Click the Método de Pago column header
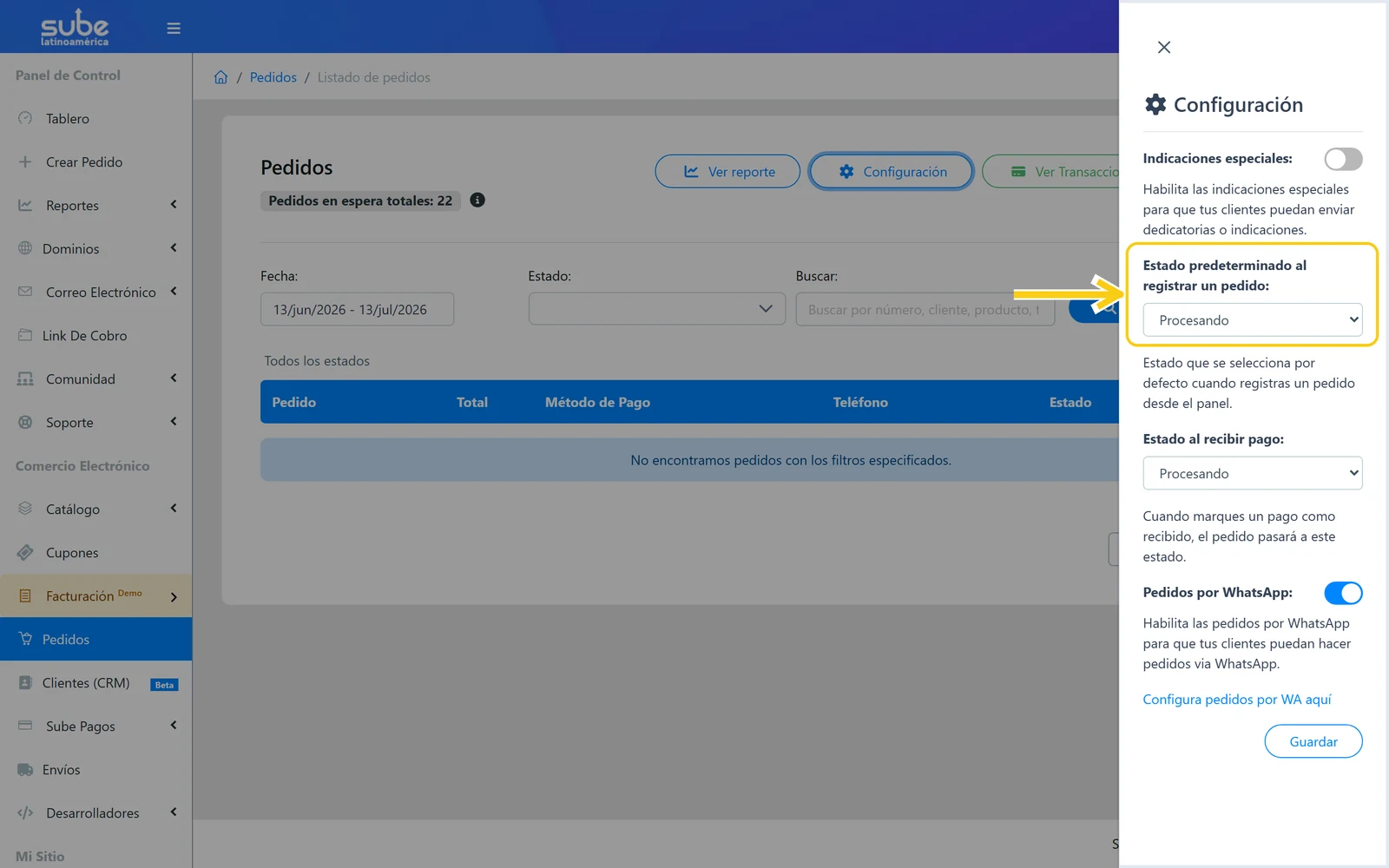 (x=597, y=402)
